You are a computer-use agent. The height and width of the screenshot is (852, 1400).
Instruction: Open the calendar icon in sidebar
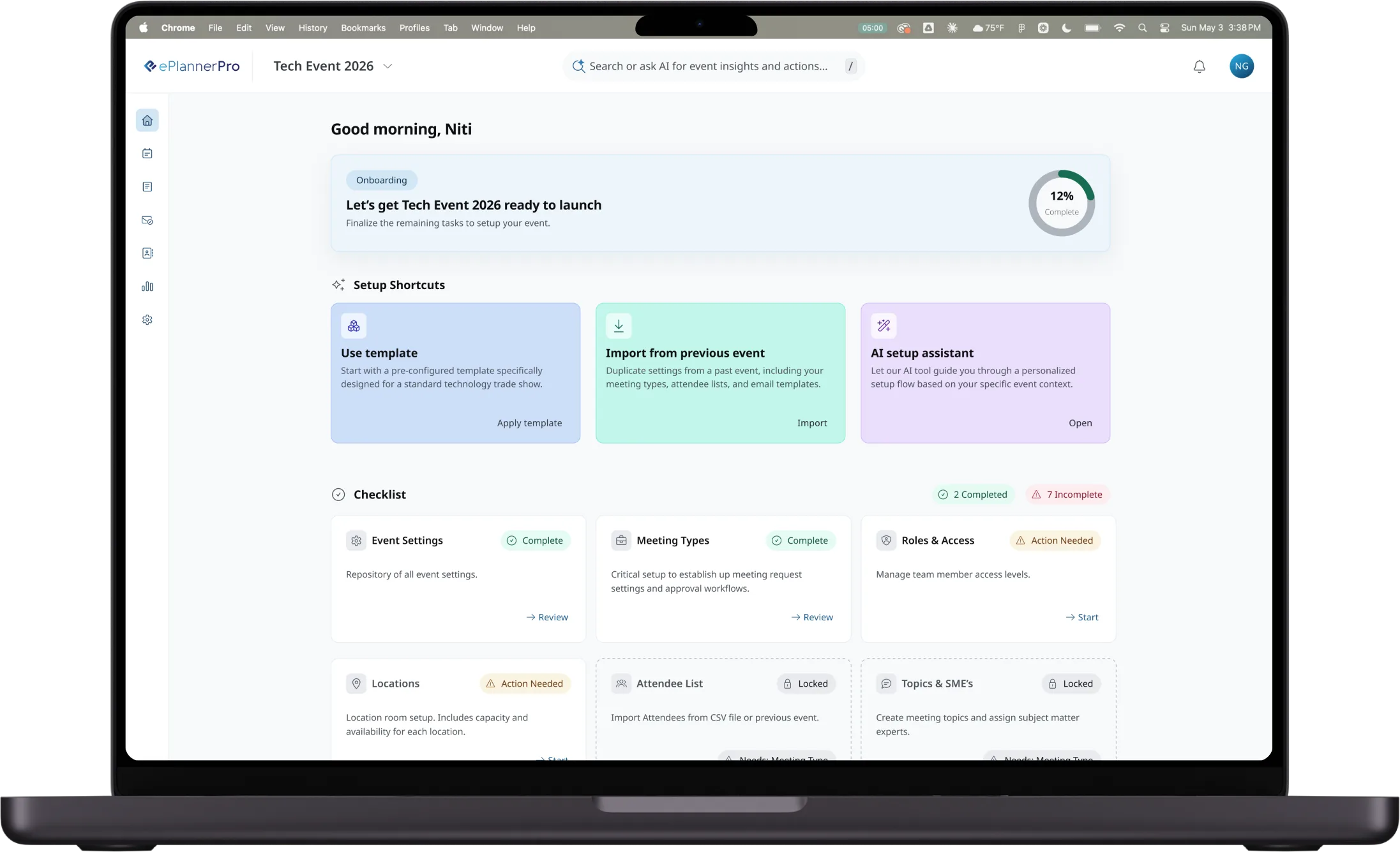147,154
